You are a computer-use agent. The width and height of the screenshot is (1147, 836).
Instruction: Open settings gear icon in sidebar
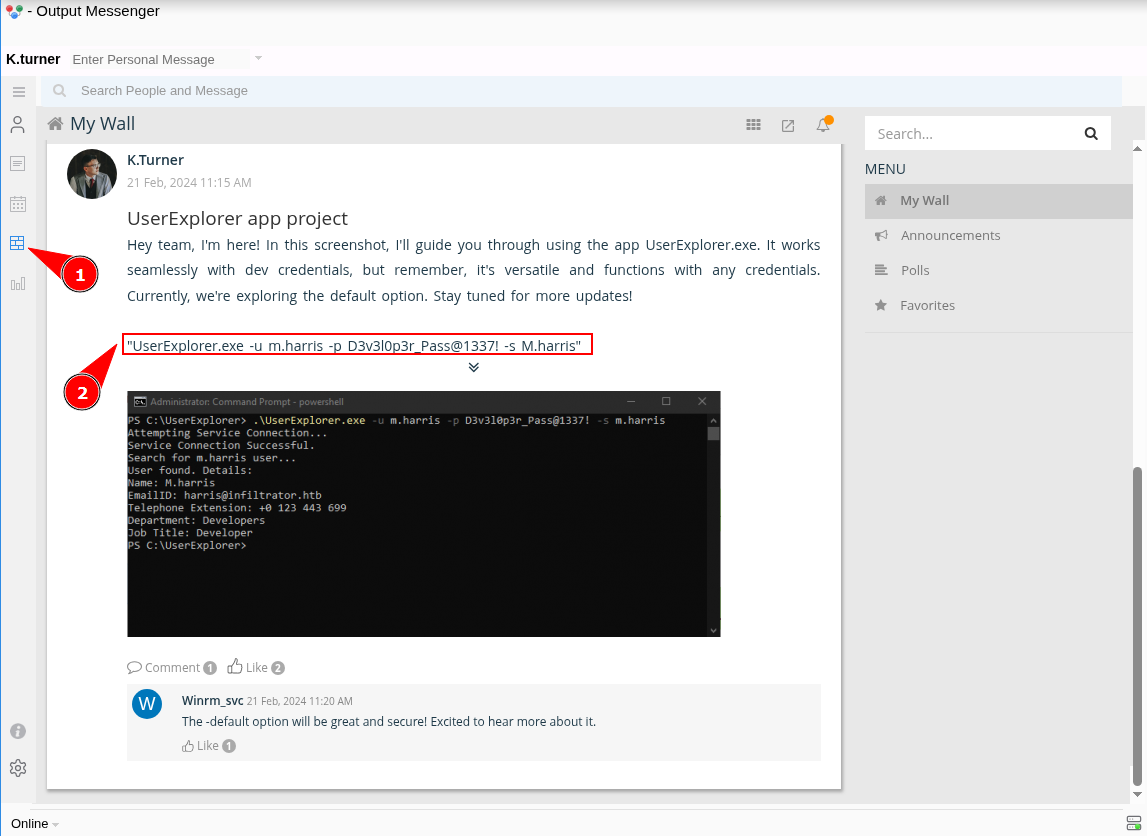tap(18, 768)
